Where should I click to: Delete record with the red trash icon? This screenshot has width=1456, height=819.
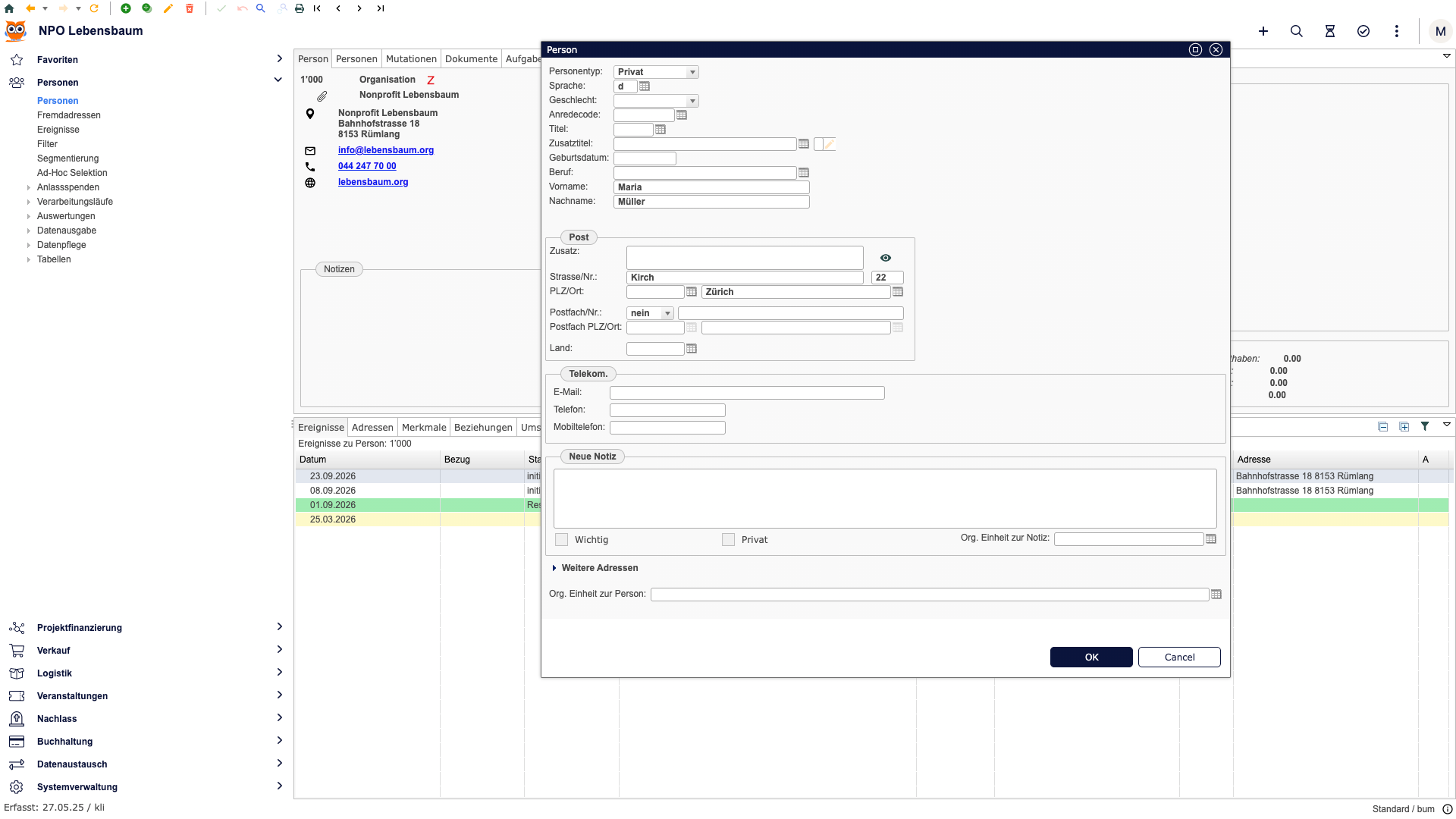click(x=190, y=8)
